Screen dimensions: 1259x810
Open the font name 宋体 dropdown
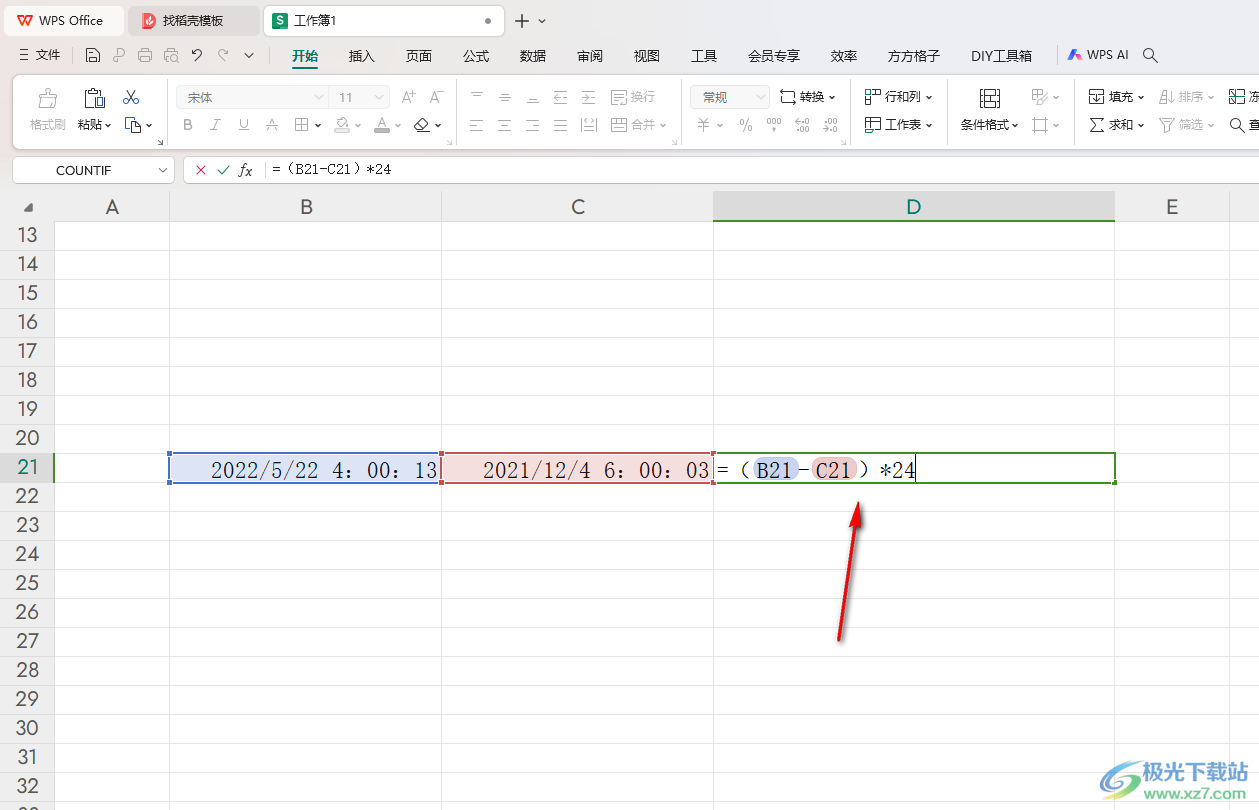319,97
